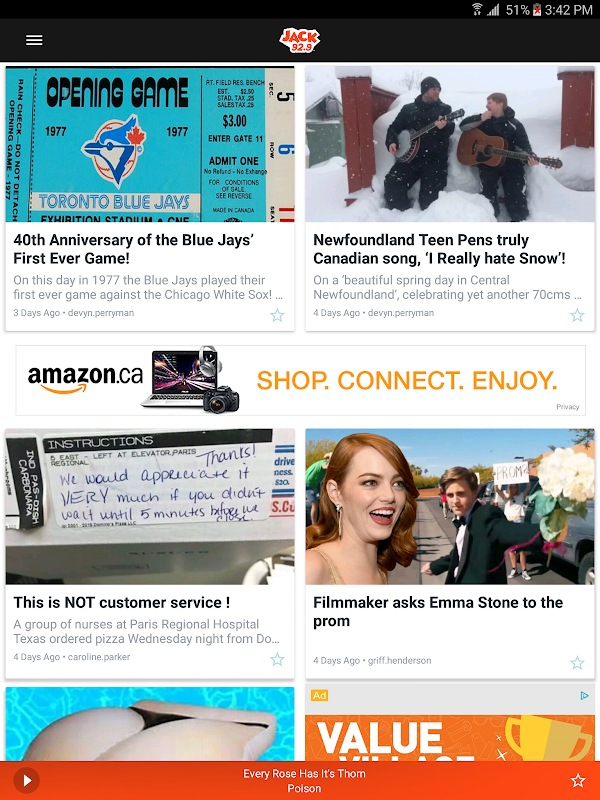Image resolution: width=600 pixels, height=800 pixels.
Task: Tap the JACK 92.9 logo
Action: click(300, 40)
